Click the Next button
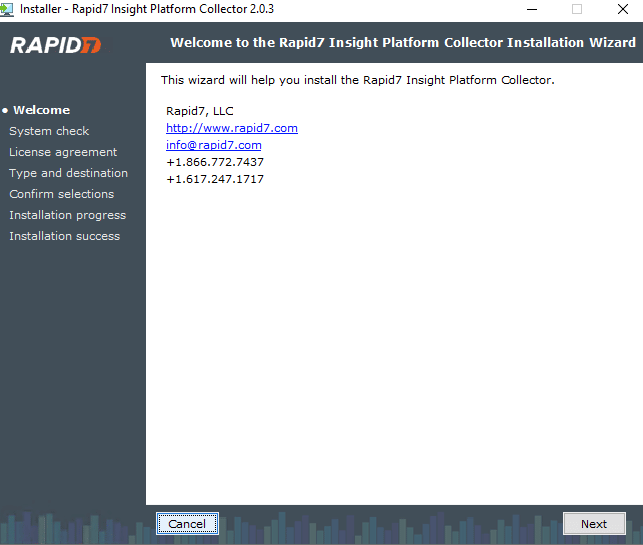This screenshot has width=643, height=545. (x=594, y=524)
